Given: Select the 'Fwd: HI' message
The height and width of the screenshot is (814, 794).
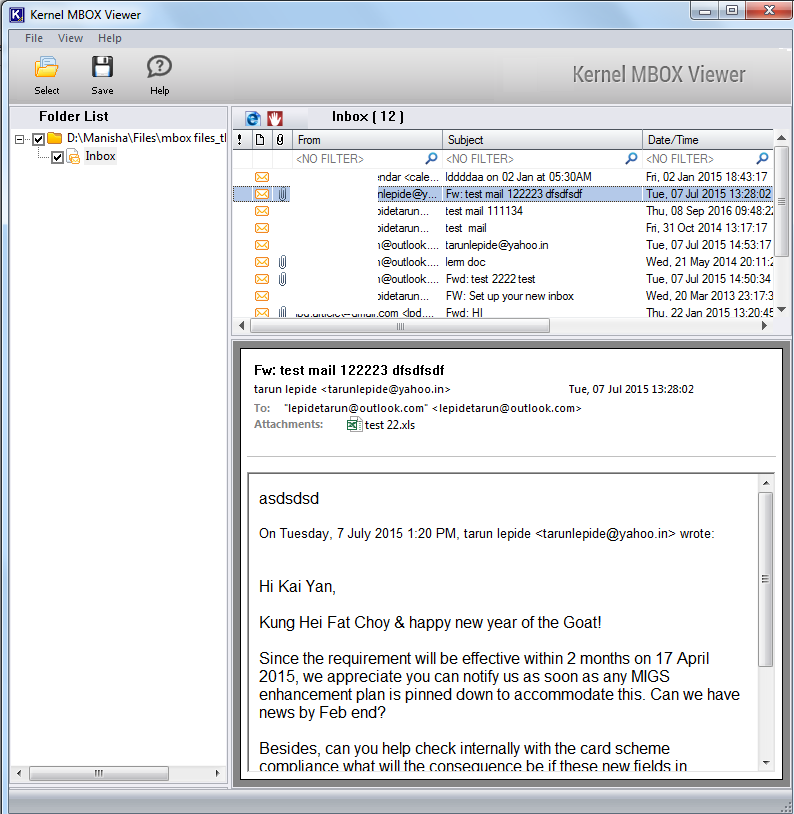Looking at the screenshot, I should [503, 312].
